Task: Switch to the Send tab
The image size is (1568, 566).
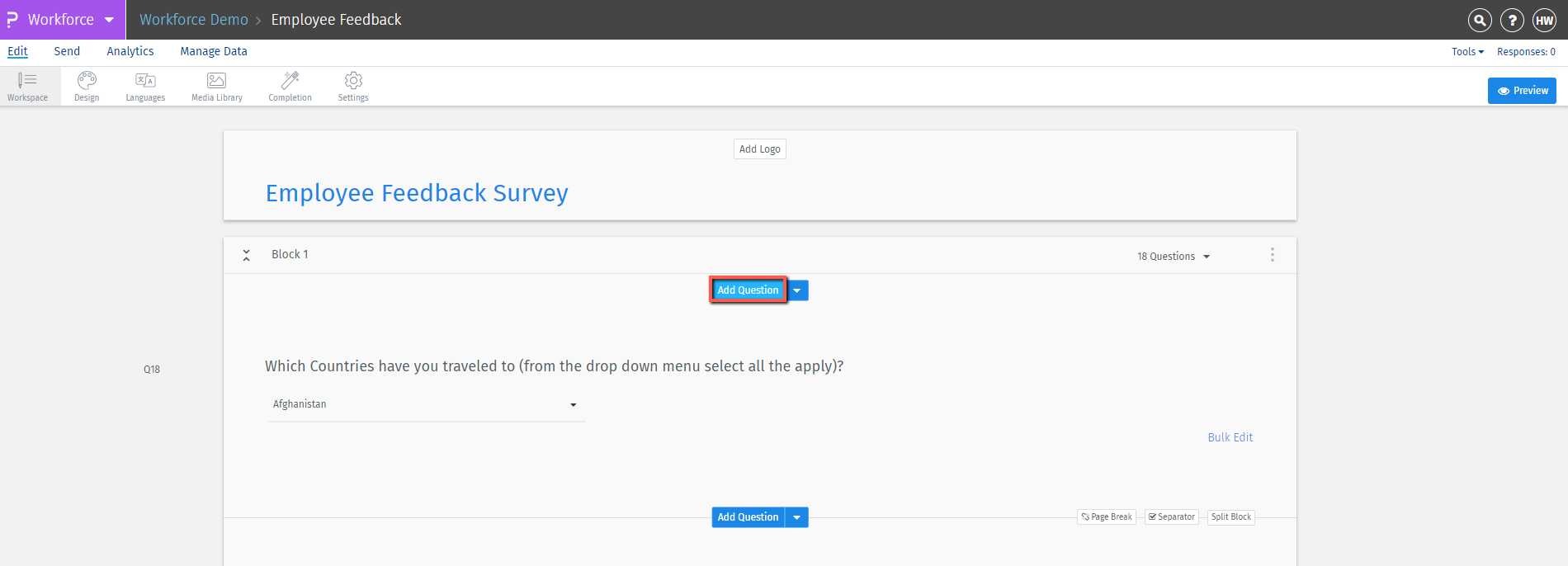Action: pyautogui.click(x=67, y=51)
